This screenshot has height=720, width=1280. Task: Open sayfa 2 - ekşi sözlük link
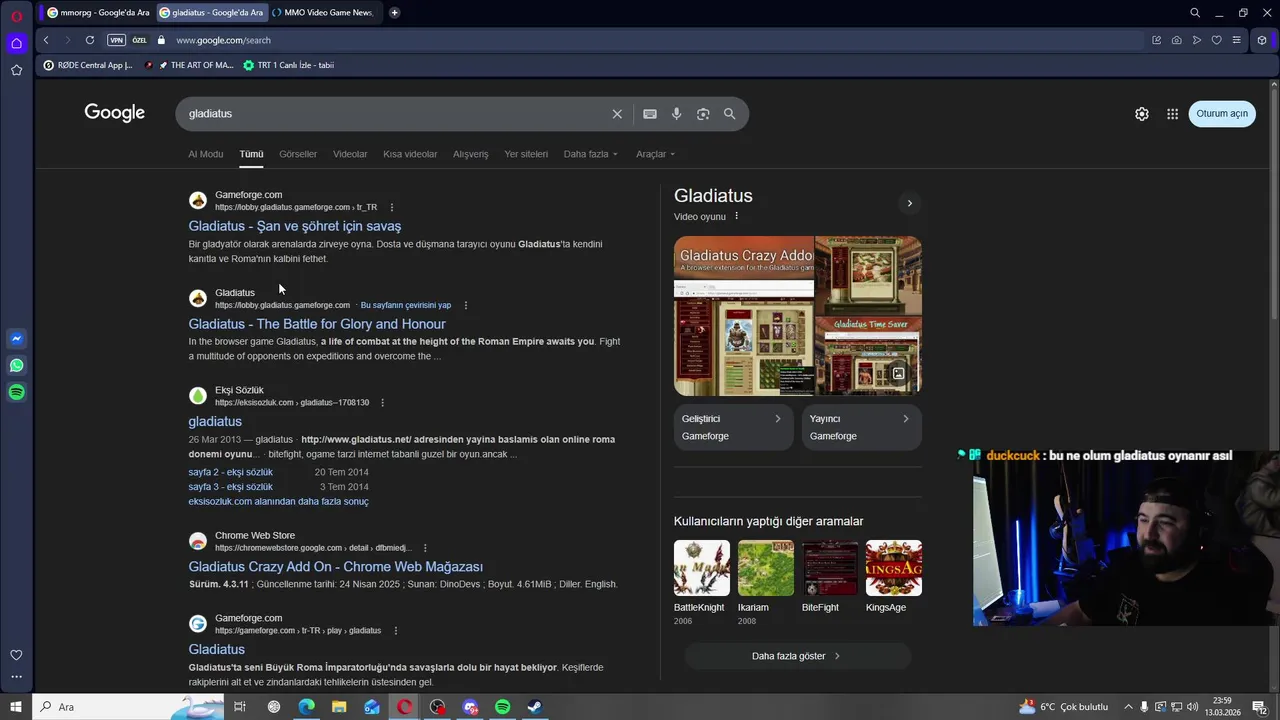[x=231, y=472]
